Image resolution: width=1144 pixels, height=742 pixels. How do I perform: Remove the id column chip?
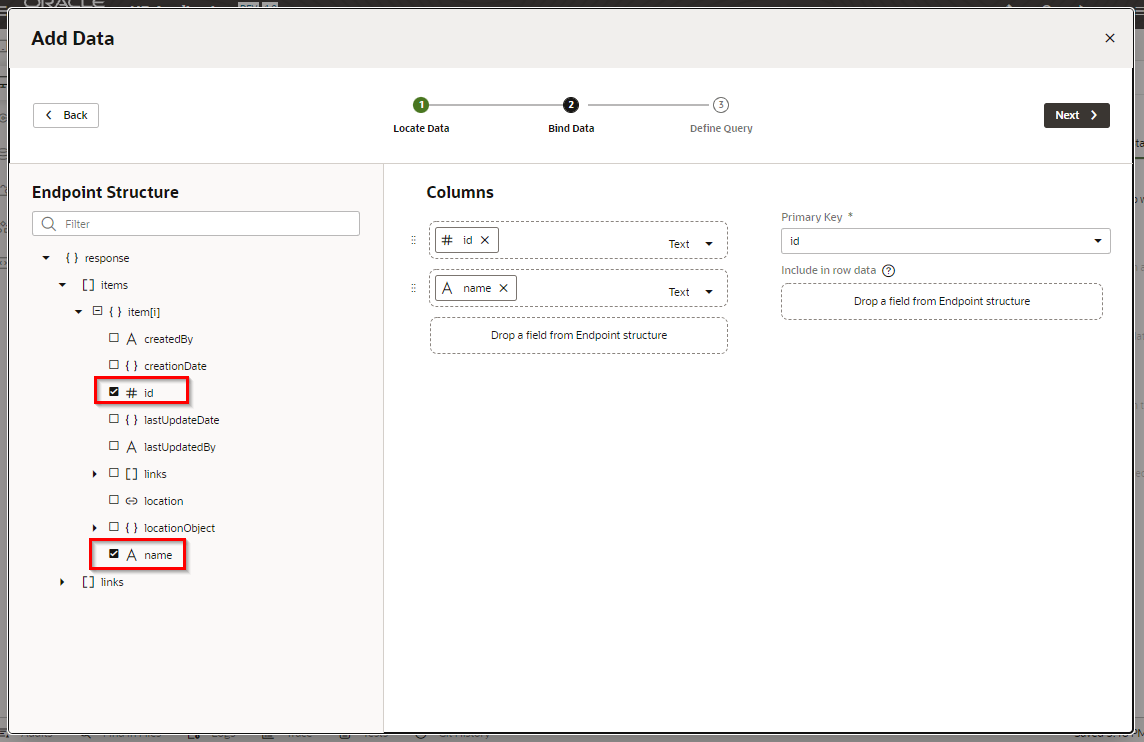[x=485, y=240]
